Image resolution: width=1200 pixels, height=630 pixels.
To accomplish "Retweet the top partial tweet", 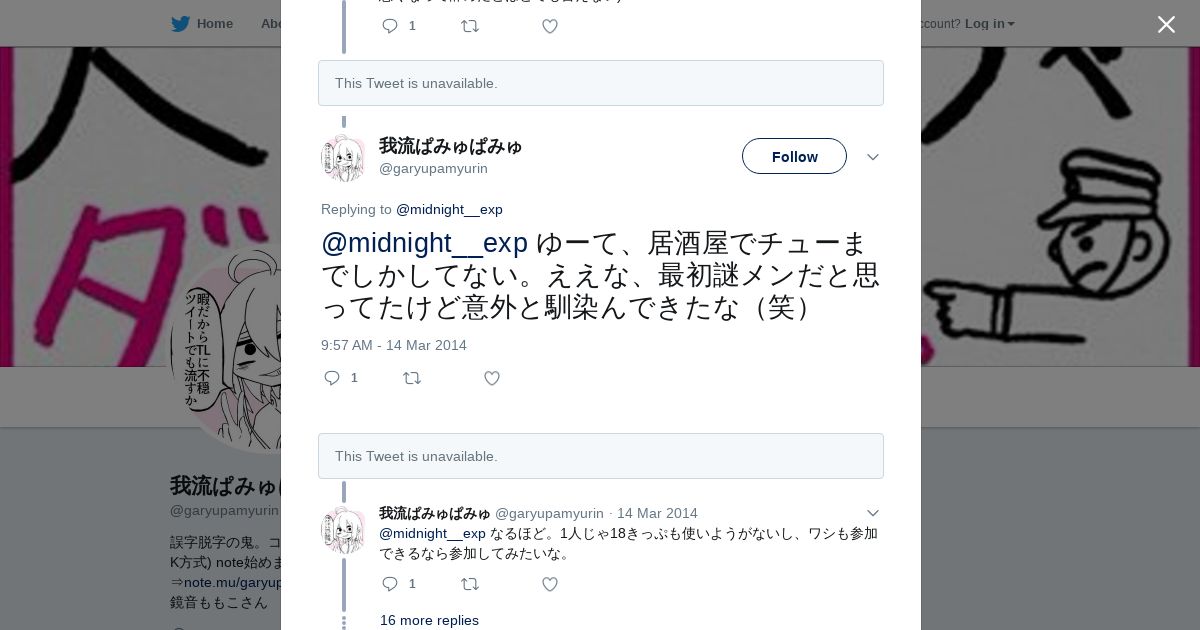I will [470, 26].
